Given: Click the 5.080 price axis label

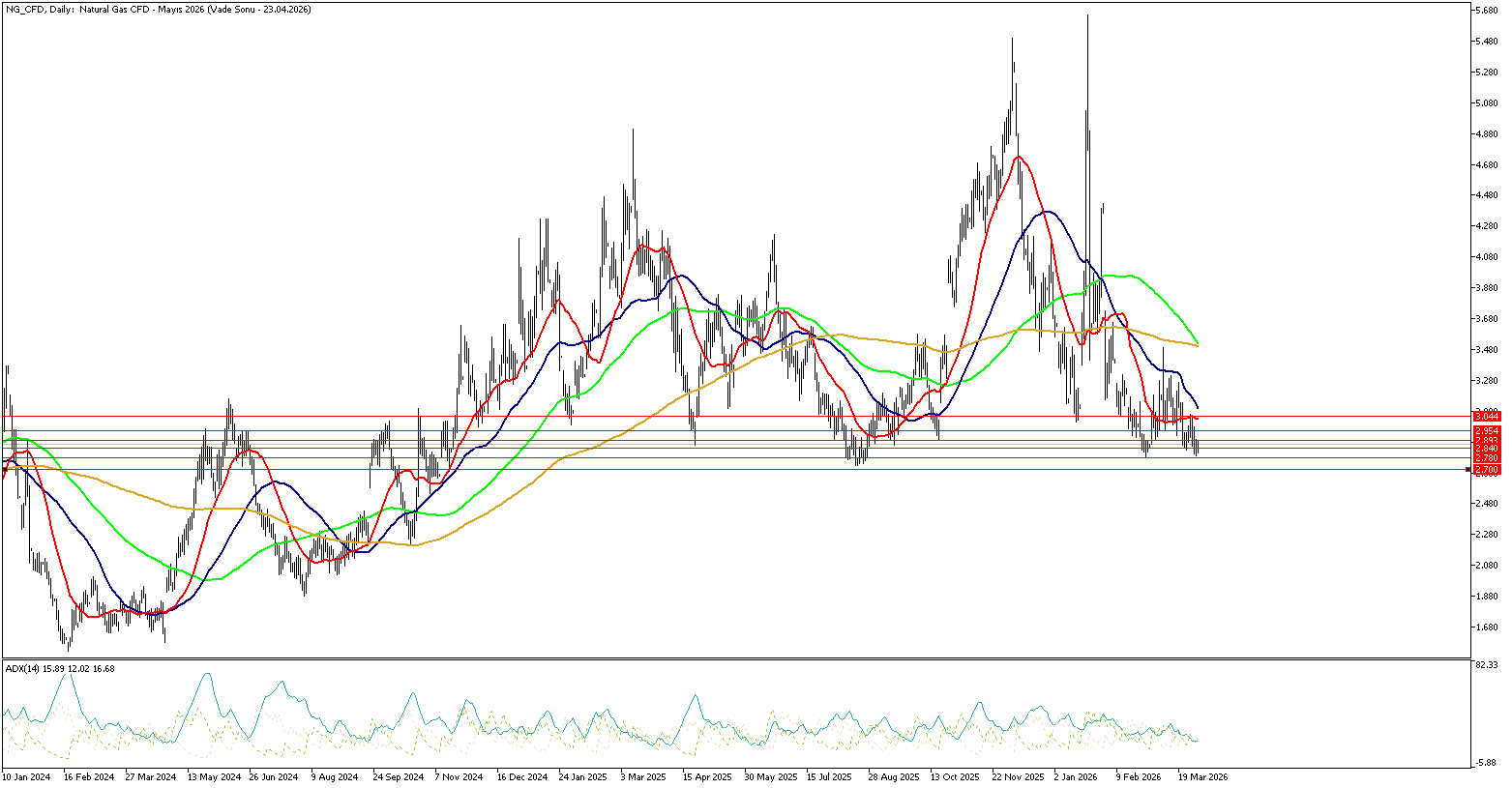Looking at the screenshot, I should 1487,102.
